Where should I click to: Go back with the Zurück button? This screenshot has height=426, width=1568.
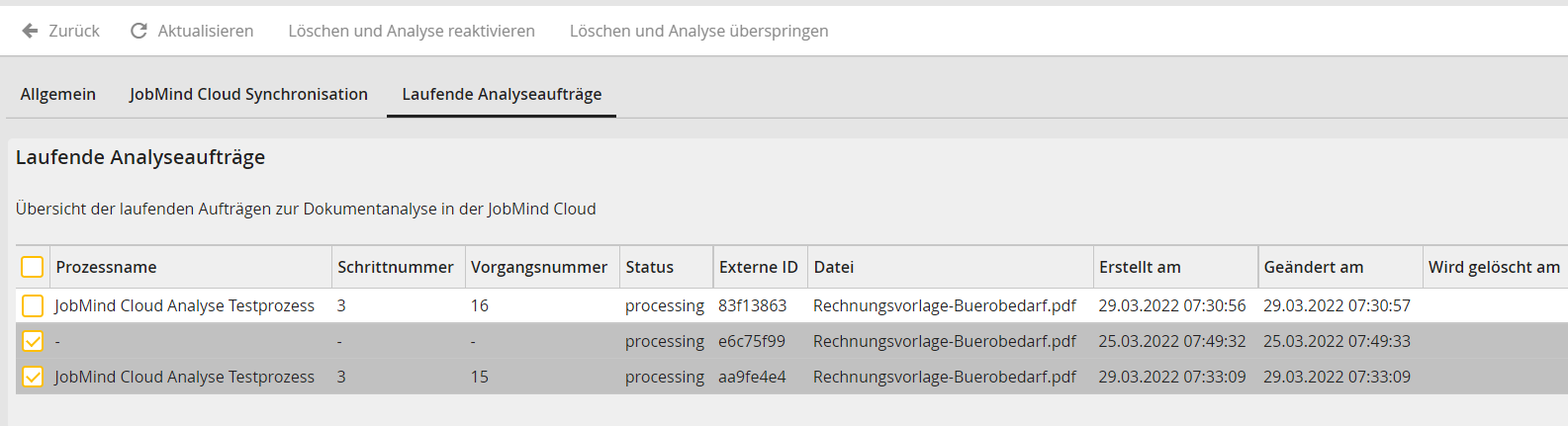[x=61, y=31]
